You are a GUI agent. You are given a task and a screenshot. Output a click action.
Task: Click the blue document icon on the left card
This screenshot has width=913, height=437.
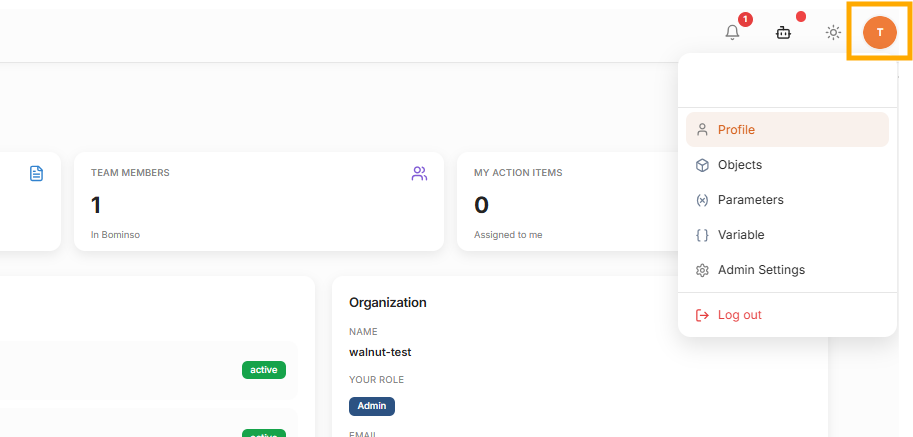[36, 174]
